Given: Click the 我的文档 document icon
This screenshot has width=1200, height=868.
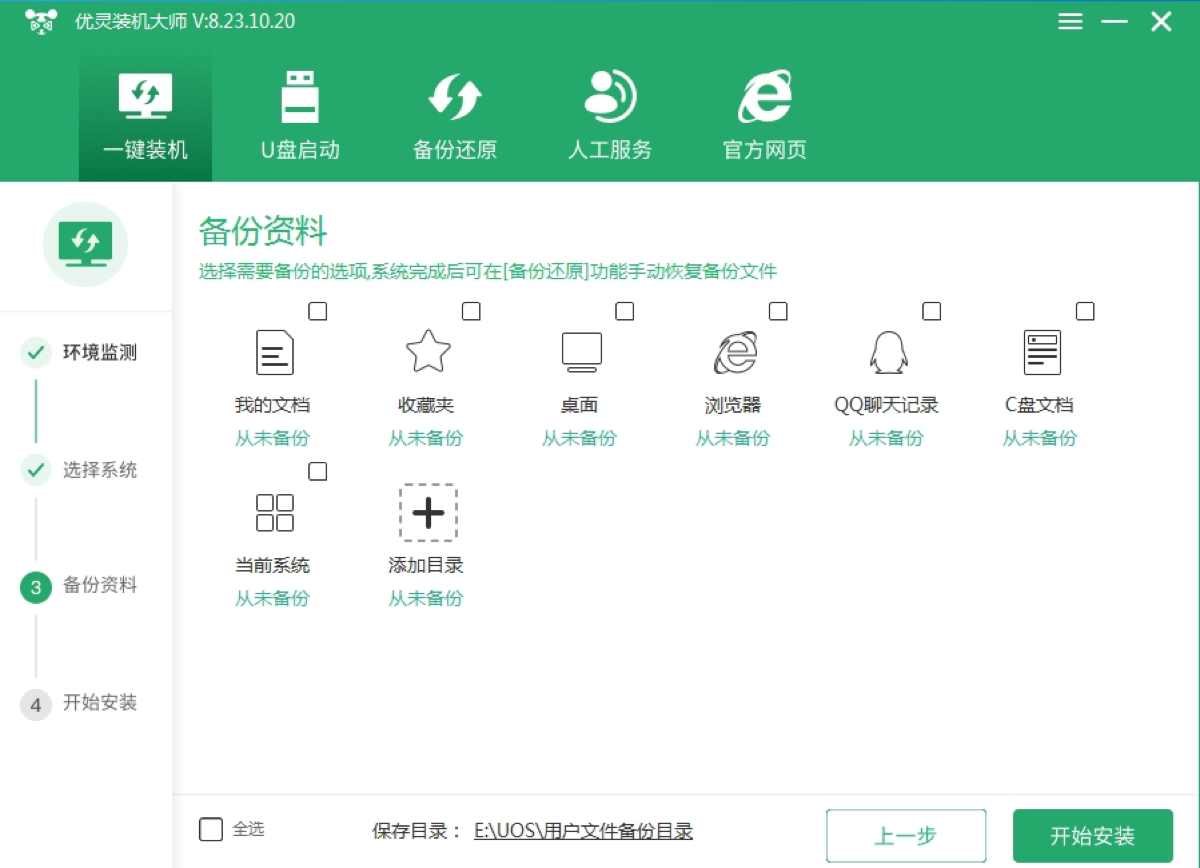Looking at the screenshot, I should click(273, 353).
